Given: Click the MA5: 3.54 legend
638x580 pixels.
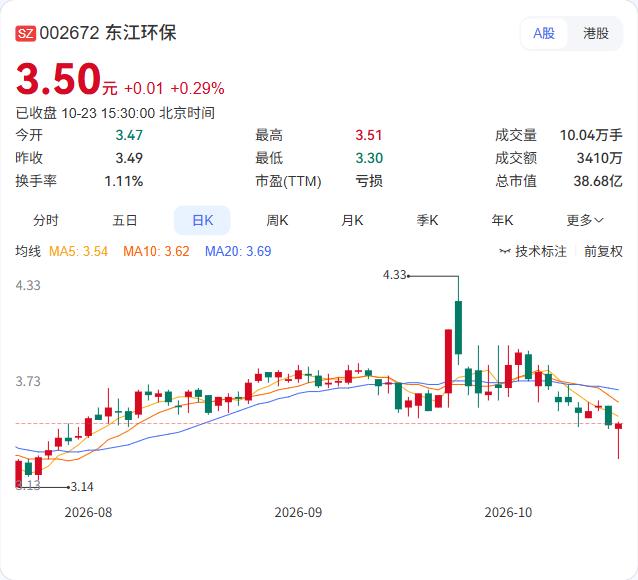Looking at the screenshot, I should [78, 252].
